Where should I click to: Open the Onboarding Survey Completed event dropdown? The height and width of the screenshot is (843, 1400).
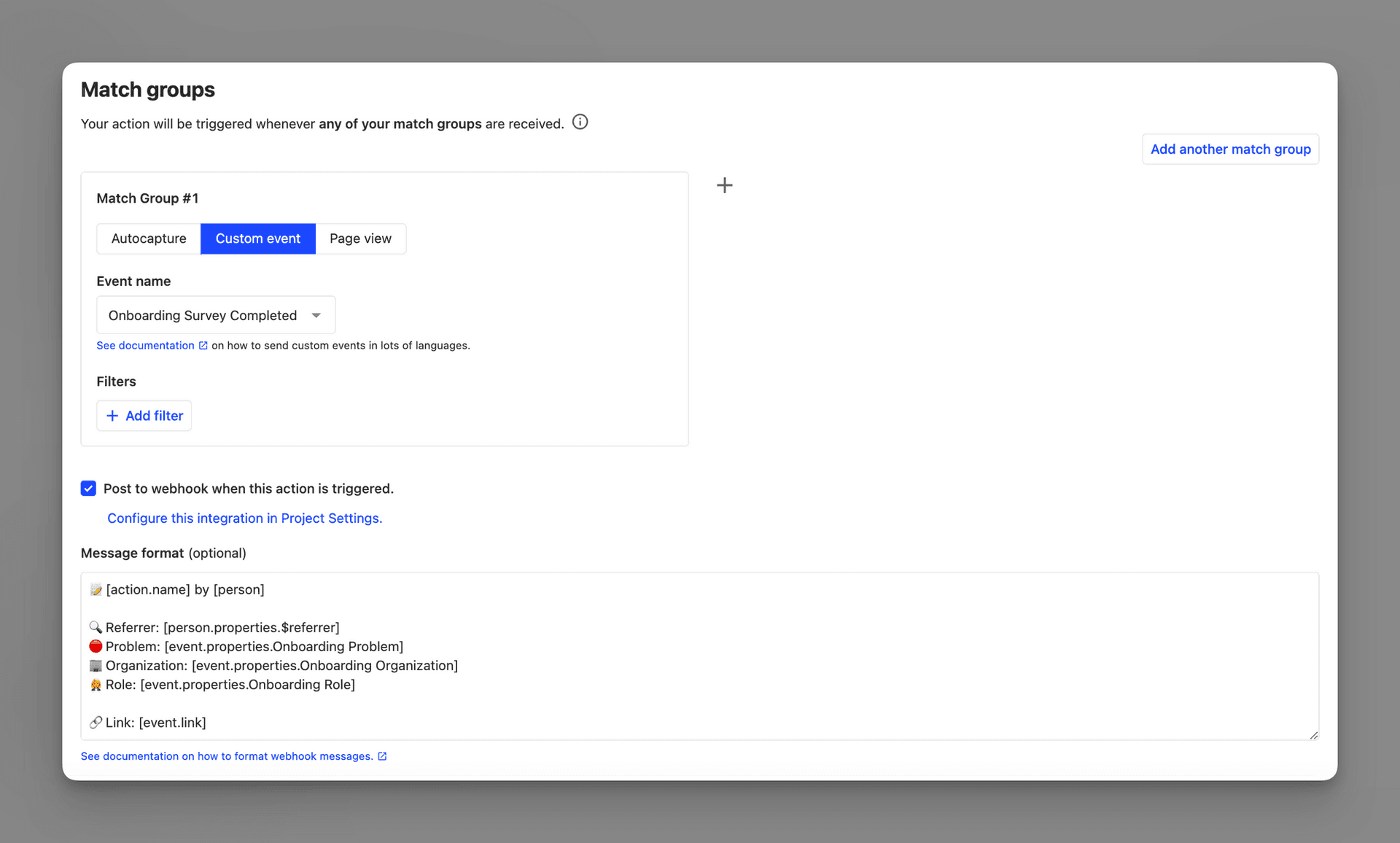216,315
